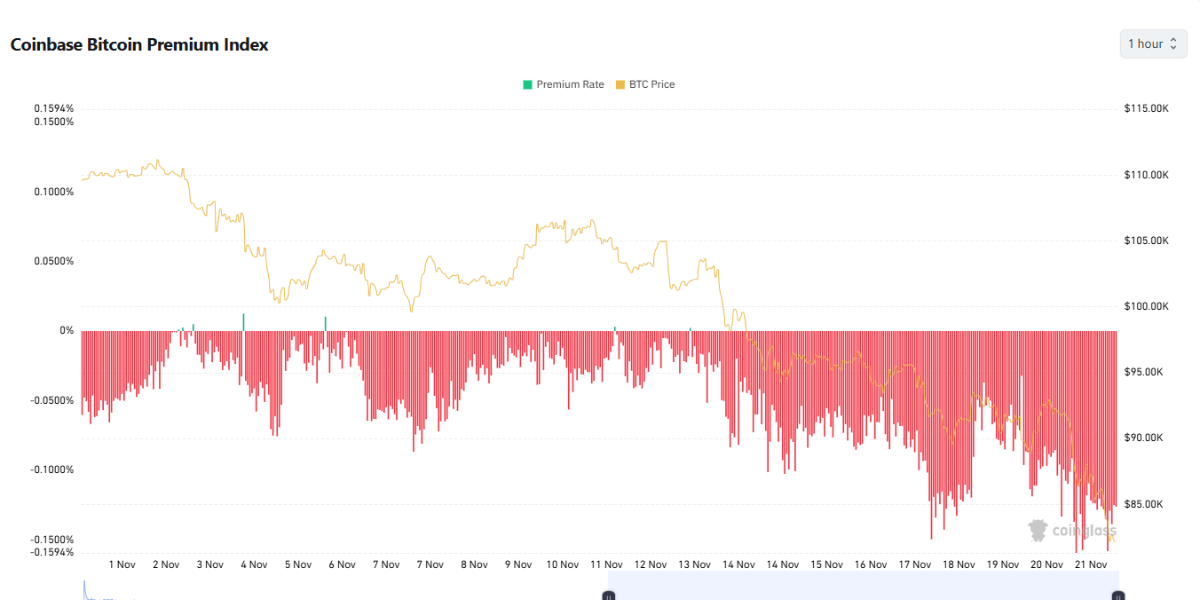The height and width of the screenshot is (600, 1200).
Task: Click the 18 Nov date label
Action: (959, 564)
